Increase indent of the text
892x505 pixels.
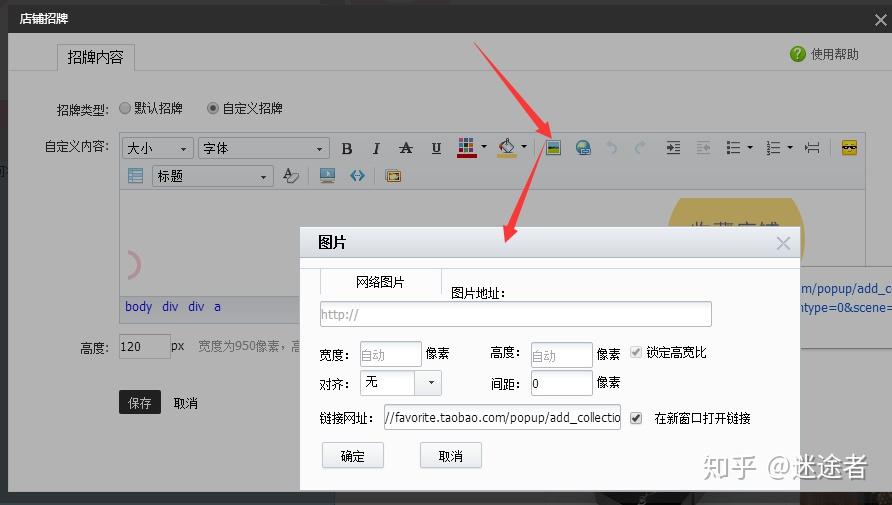click(x=674, y=148)
